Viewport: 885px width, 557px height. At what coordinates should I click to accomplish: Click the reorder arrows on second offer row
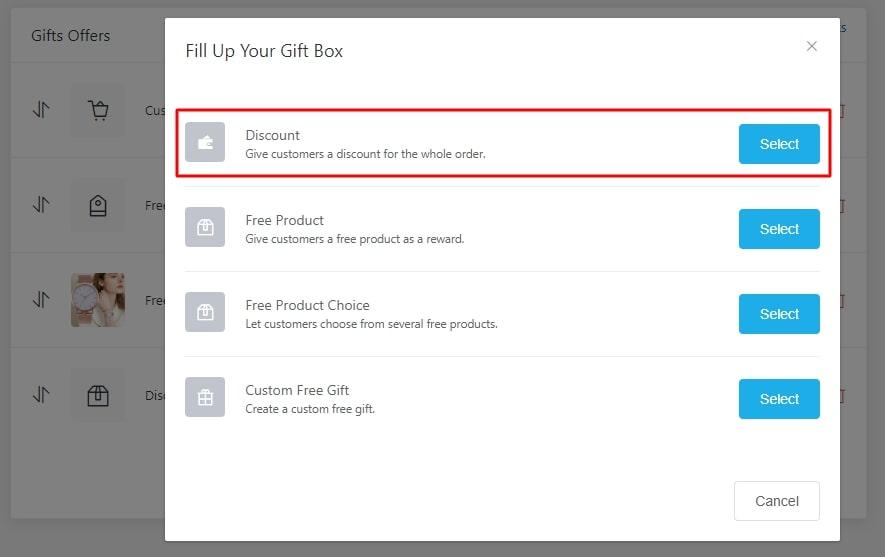[x=41, y=204]
